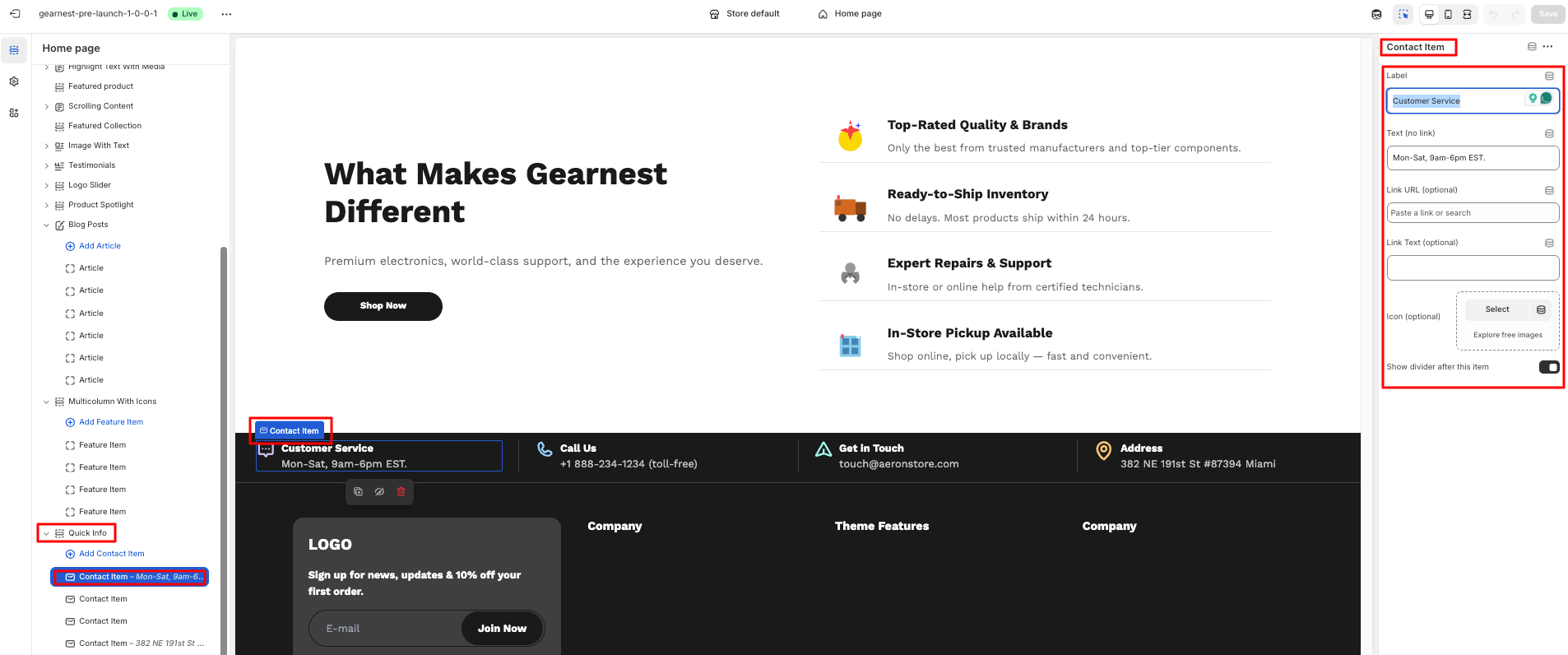Viewport: 1568px width, 655px height.
Task: Collapse the Quick Info section
Action: [x=46, y=533]
